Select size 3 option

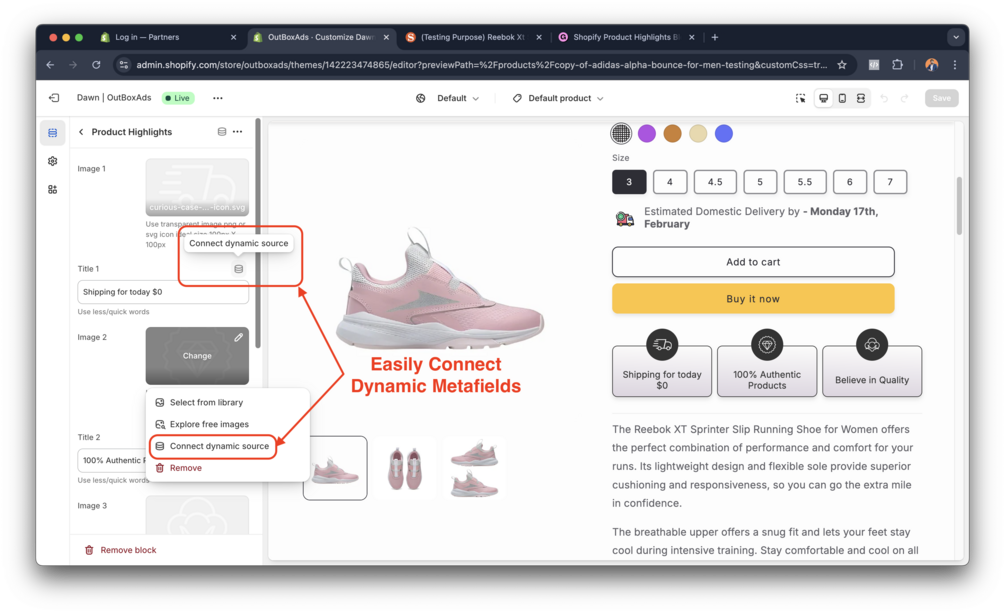tap(629, 182)
